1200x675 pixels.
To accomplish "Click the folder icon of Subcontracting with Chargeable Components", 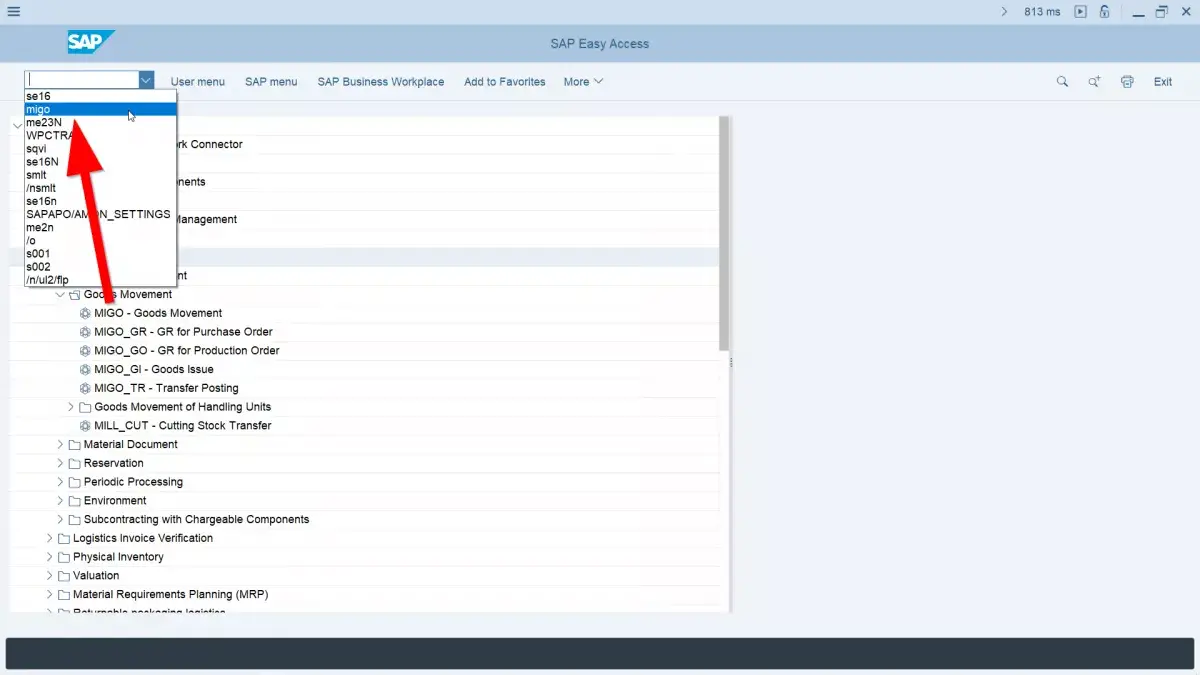I will [75, 520].
